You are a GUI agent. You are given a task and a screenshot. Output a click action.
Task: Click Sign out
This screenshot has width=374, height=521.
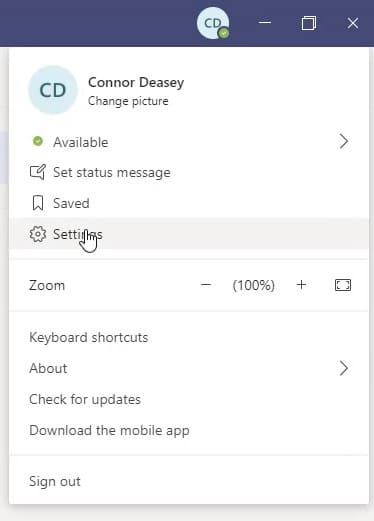point(55,481)
